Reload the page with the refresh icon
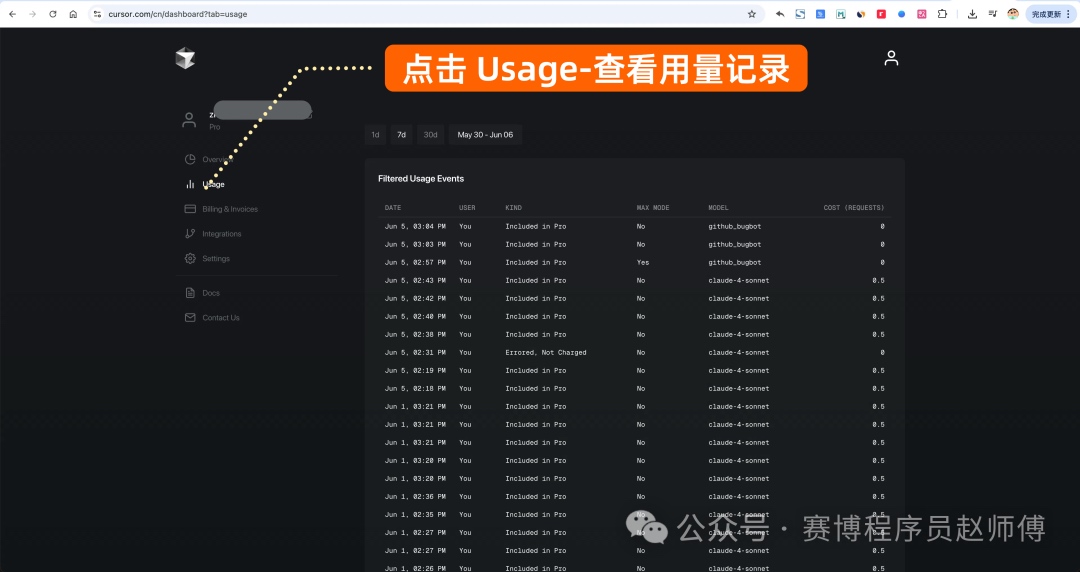 (52, 14)
